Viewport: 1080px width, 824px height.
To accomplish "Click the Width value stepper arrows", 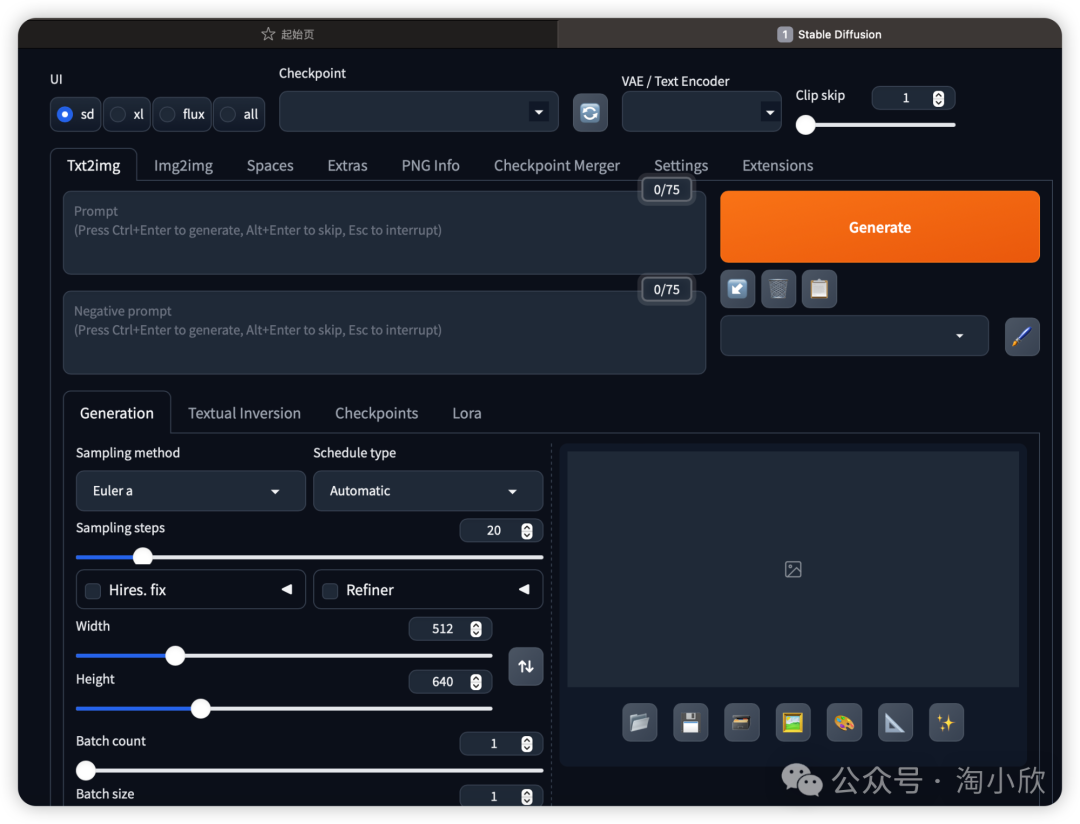I will click(476, 629).
